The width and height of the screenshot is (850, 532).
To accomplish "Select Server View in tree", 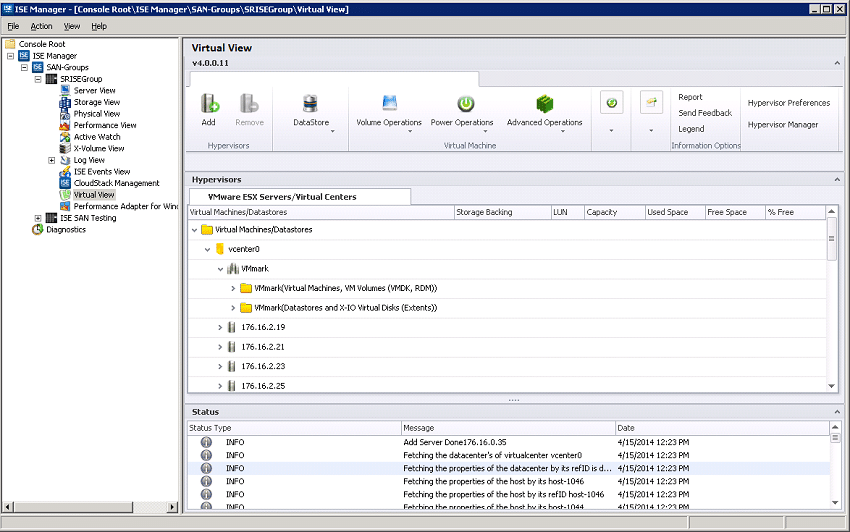I will (94, 91).
